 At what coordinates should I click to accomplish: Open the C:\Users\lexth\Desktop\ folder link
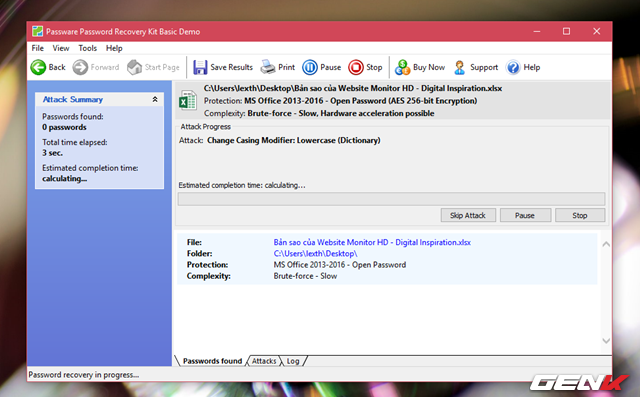coord(316,254)
